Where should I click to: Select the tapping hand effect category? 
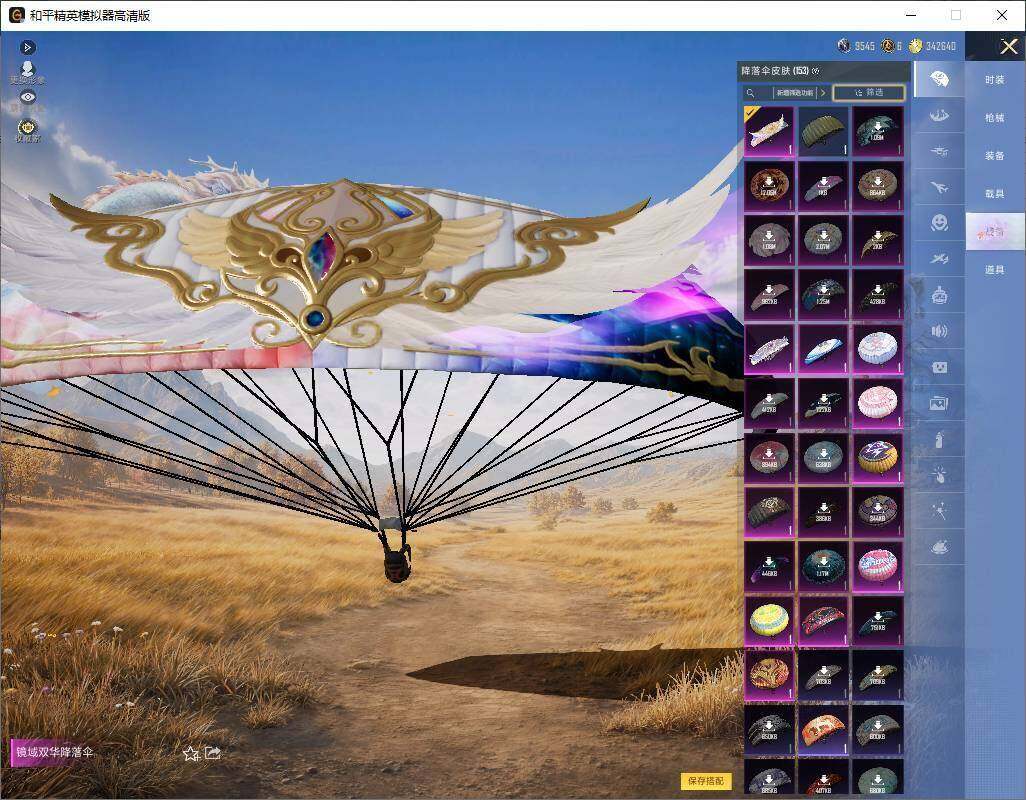pos(939,475)
